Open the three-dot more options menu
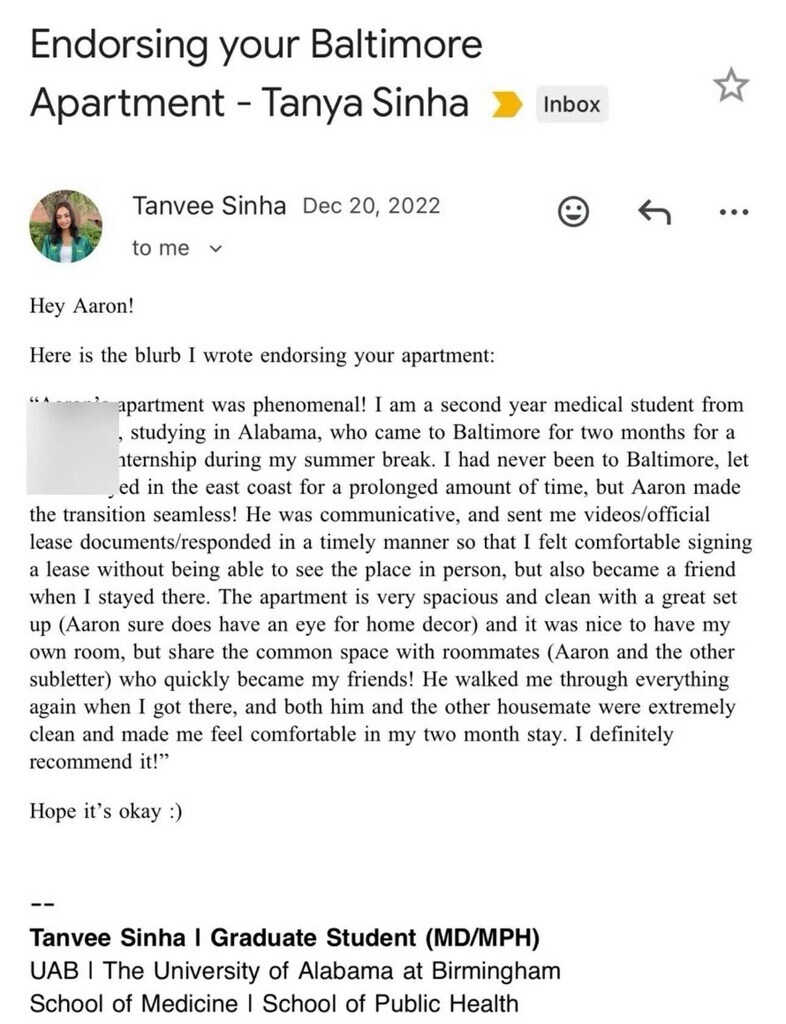Screen dimensions: 786x1024 point(733,211)
